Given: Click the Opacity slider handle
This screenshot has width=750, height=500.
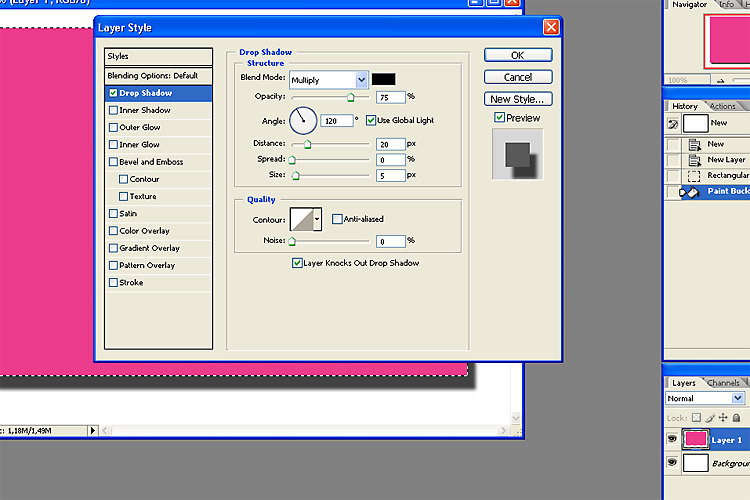Looking at the screenshot, I should (351, 98).
